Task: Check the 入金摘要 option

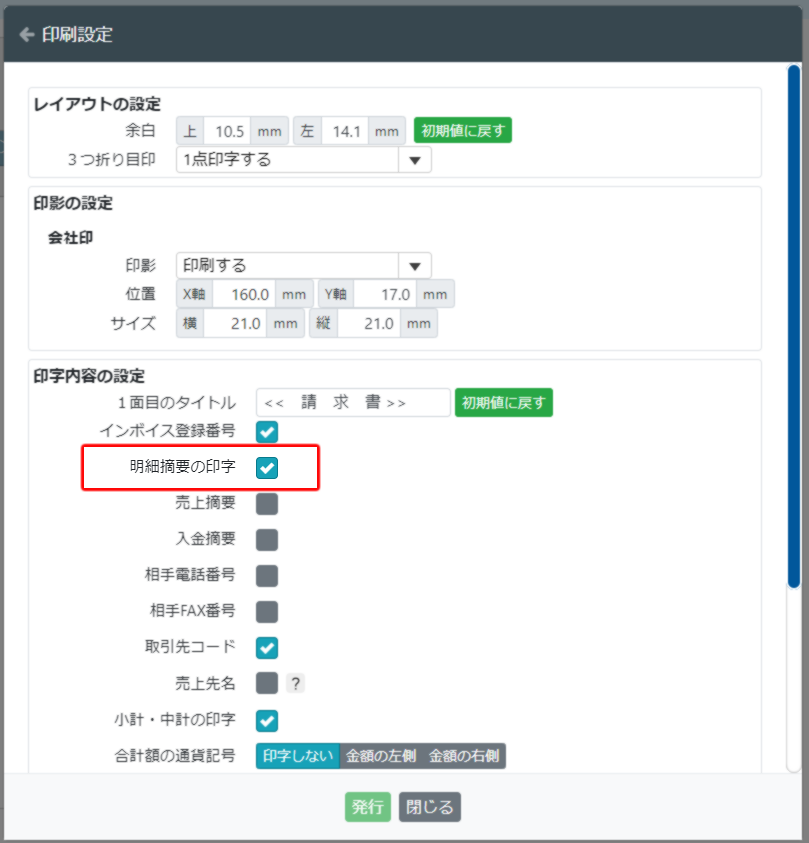Action: tap(265, 539)
